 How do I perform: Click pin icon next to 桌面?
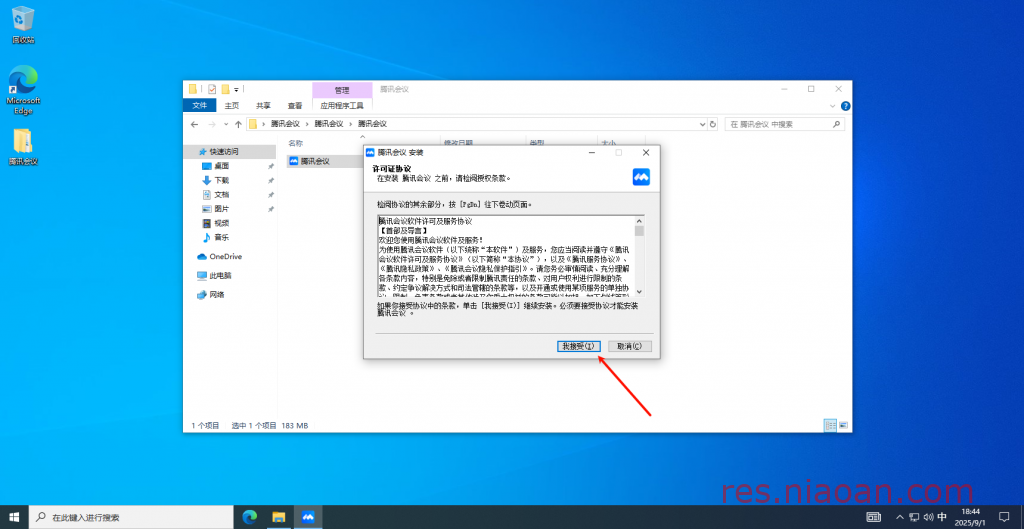[270, 167]
